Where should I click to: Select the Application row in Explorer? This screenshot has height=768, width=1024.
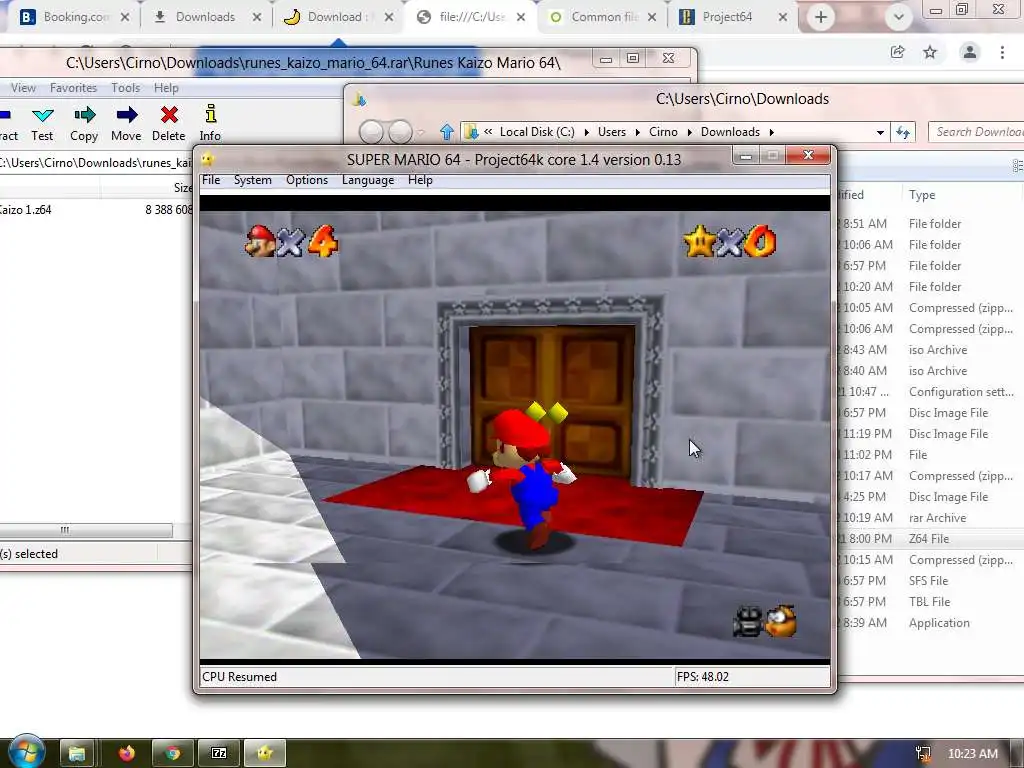tap(930, 623)
